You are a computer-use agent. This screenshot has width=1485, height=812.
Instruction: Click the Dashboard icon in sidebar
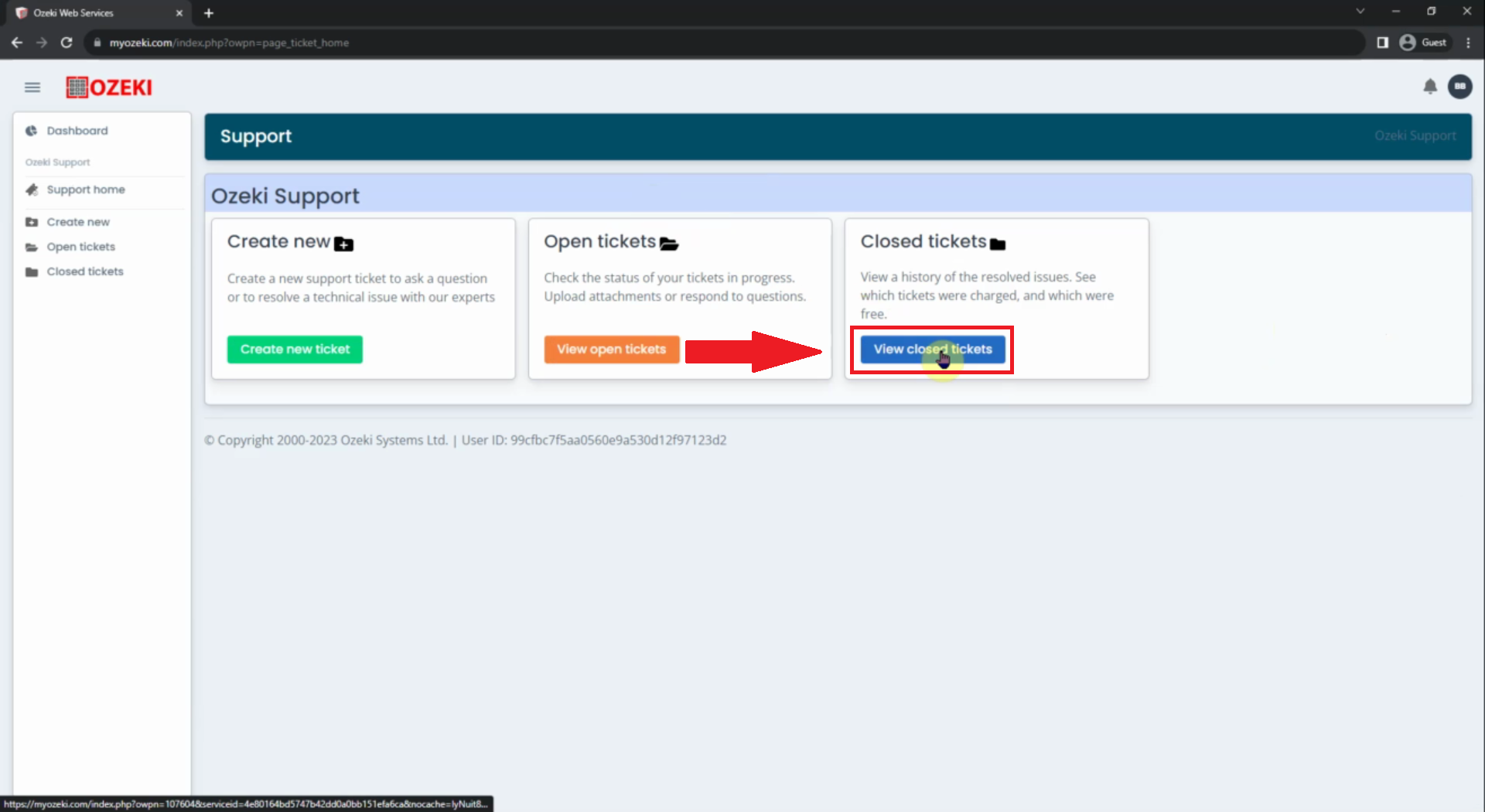click(32, 131)
